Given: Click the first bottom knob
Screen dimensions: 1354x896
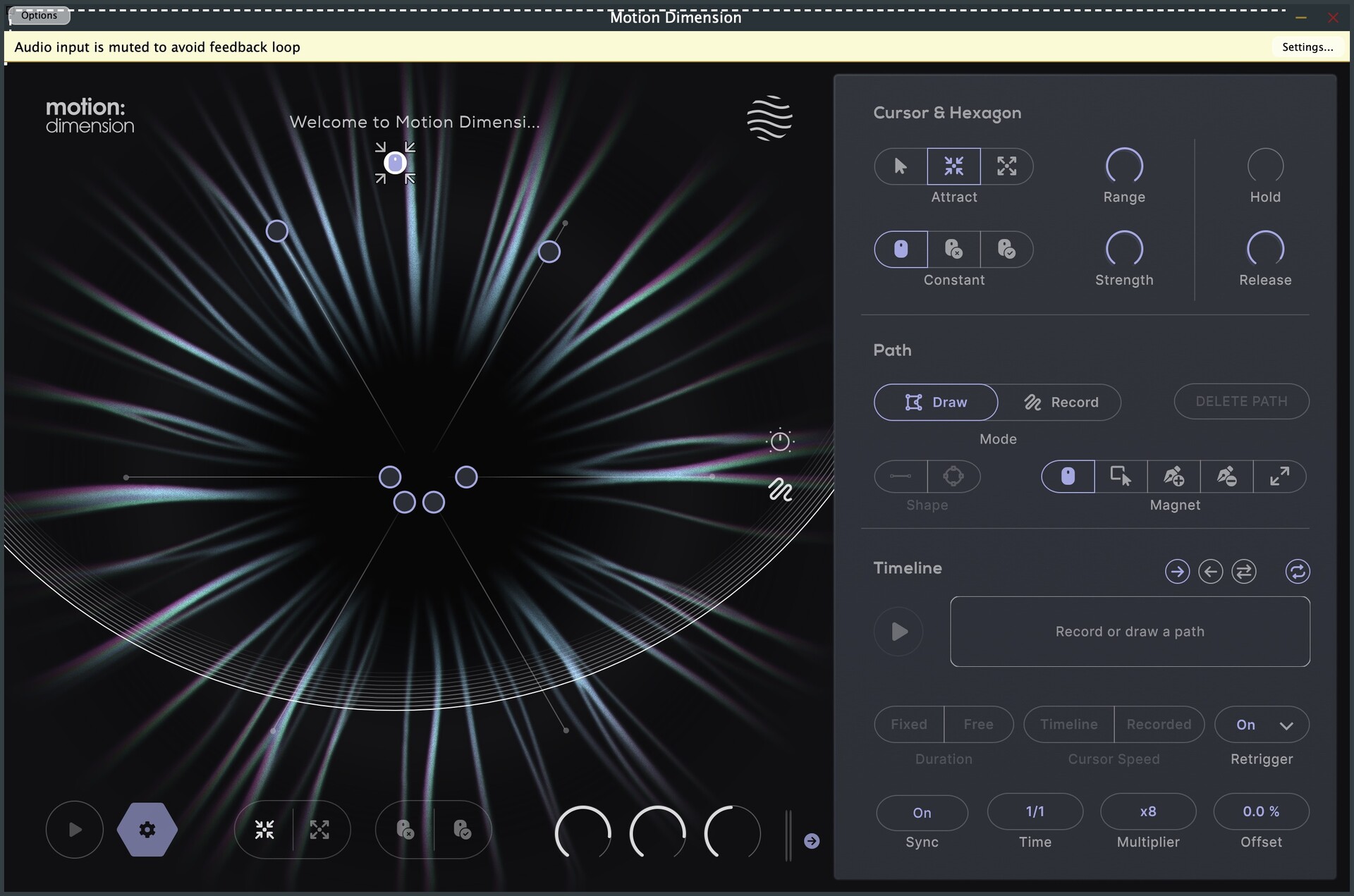Looking at the screenshot, I should [583, 833].
